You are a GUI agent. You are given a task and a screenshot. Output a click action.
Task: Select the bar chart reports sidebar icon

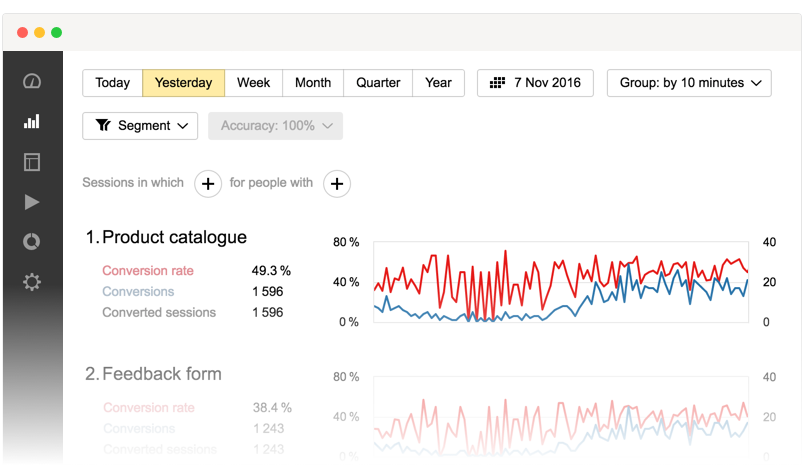point(32,122)
